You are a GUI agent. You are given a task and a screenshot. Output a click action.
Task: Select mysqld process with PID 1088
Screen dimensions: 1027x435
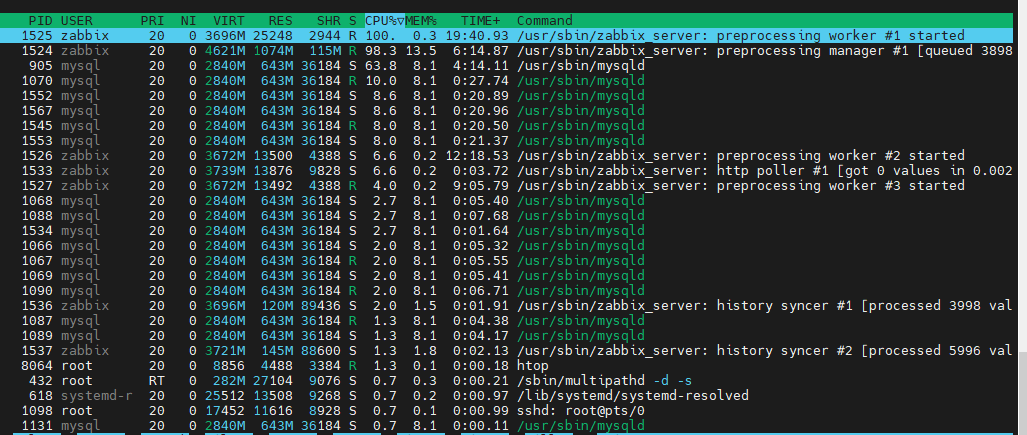click(x=506, y=216)
